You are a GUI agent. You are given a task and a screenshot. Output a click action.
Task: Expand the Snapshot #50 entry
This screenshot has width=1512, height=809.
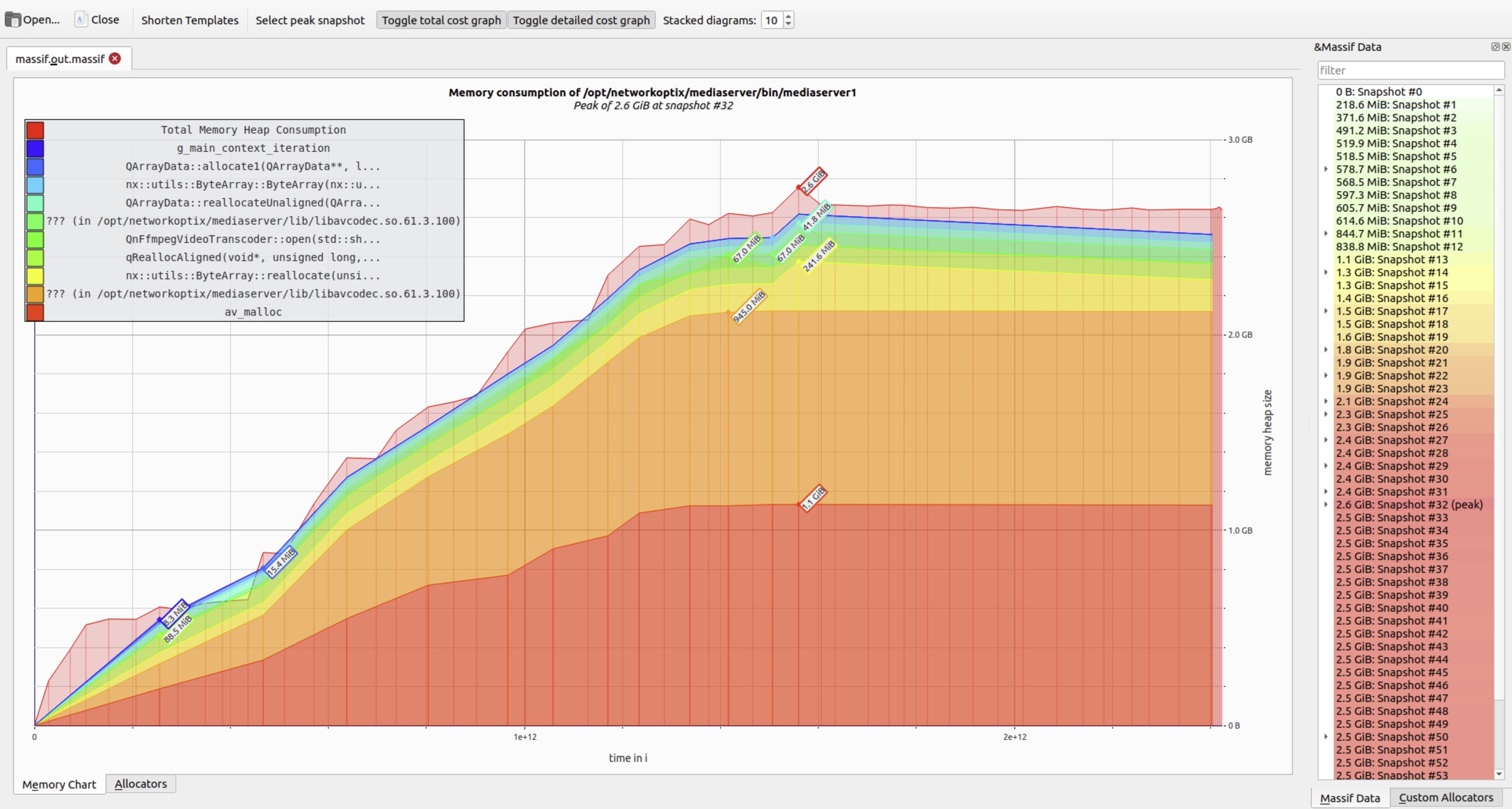(x=1326, y=737)
